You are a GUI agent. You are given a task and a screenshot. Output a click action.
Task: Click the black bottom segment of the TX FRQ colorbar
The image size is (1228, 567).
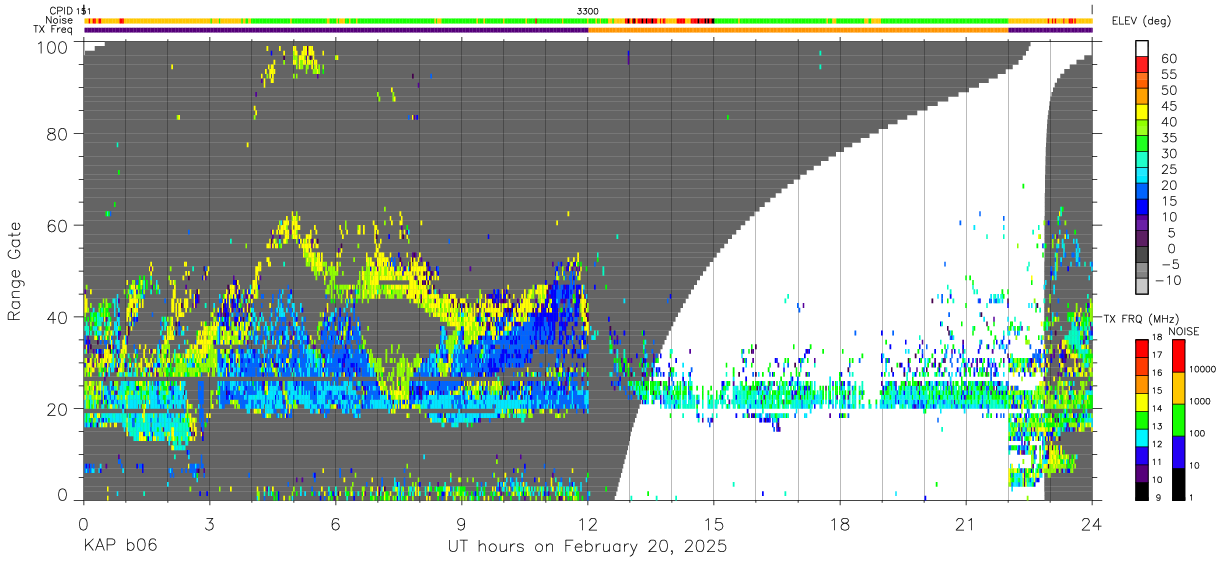click(x=1141, y=492)
